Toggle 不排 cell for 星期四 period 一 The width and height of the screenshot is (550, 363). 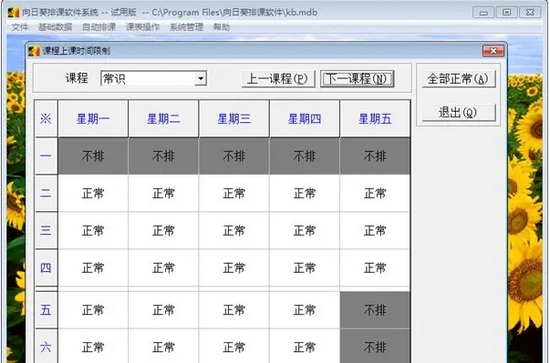point(304,156)
